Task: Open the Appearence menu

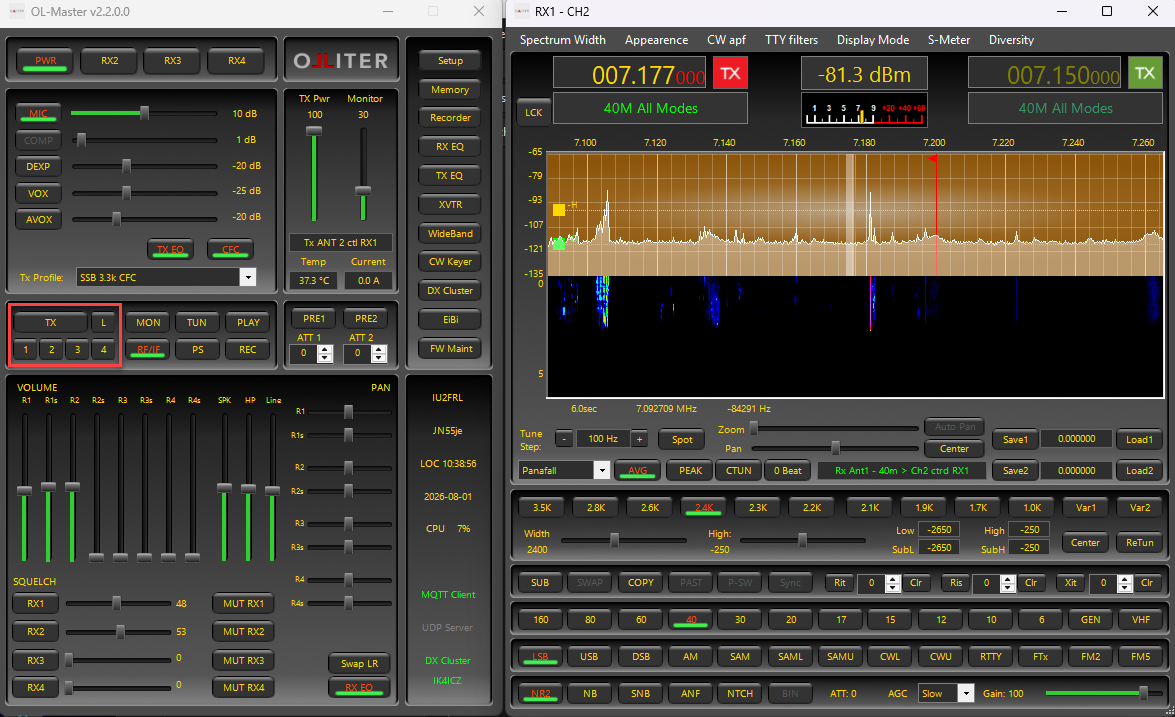Action: tap(656, 40)
